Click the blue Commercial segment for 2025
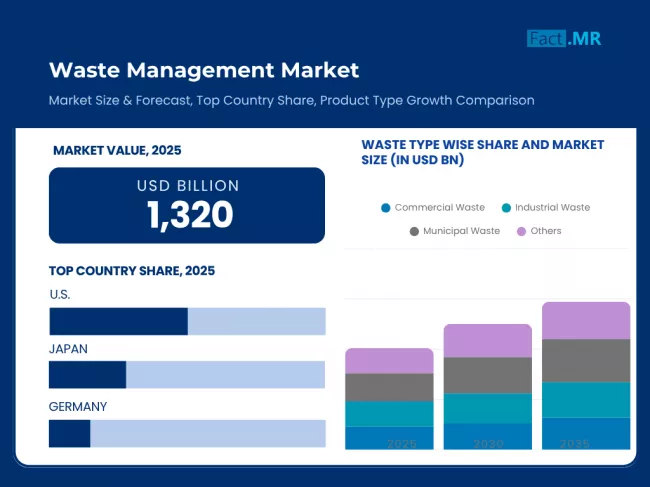Screen dimensions: 650x487 coord(389,438)
